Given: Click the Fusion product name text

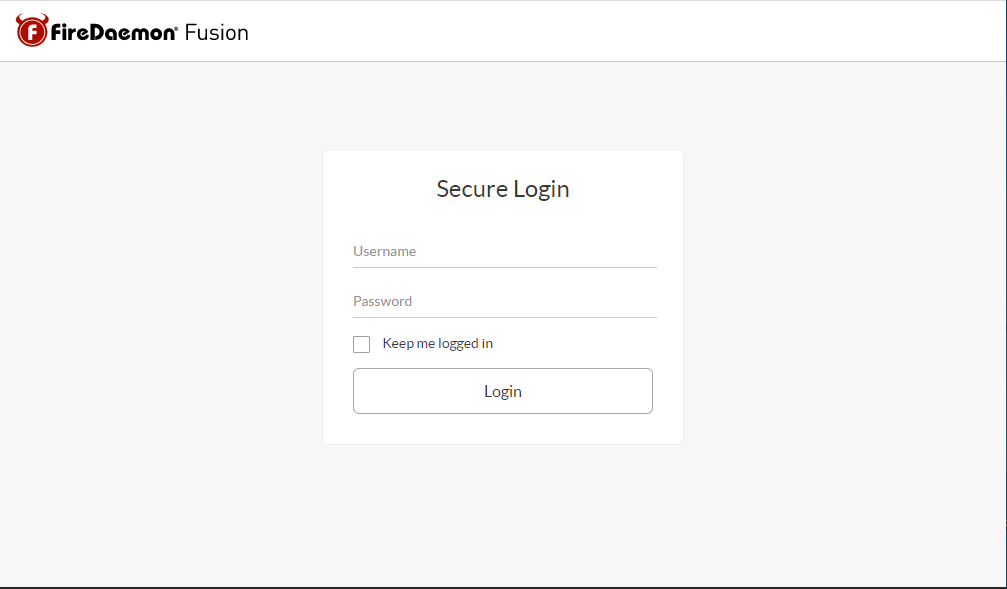Looking at the screenshot, I should pos(217,32).
